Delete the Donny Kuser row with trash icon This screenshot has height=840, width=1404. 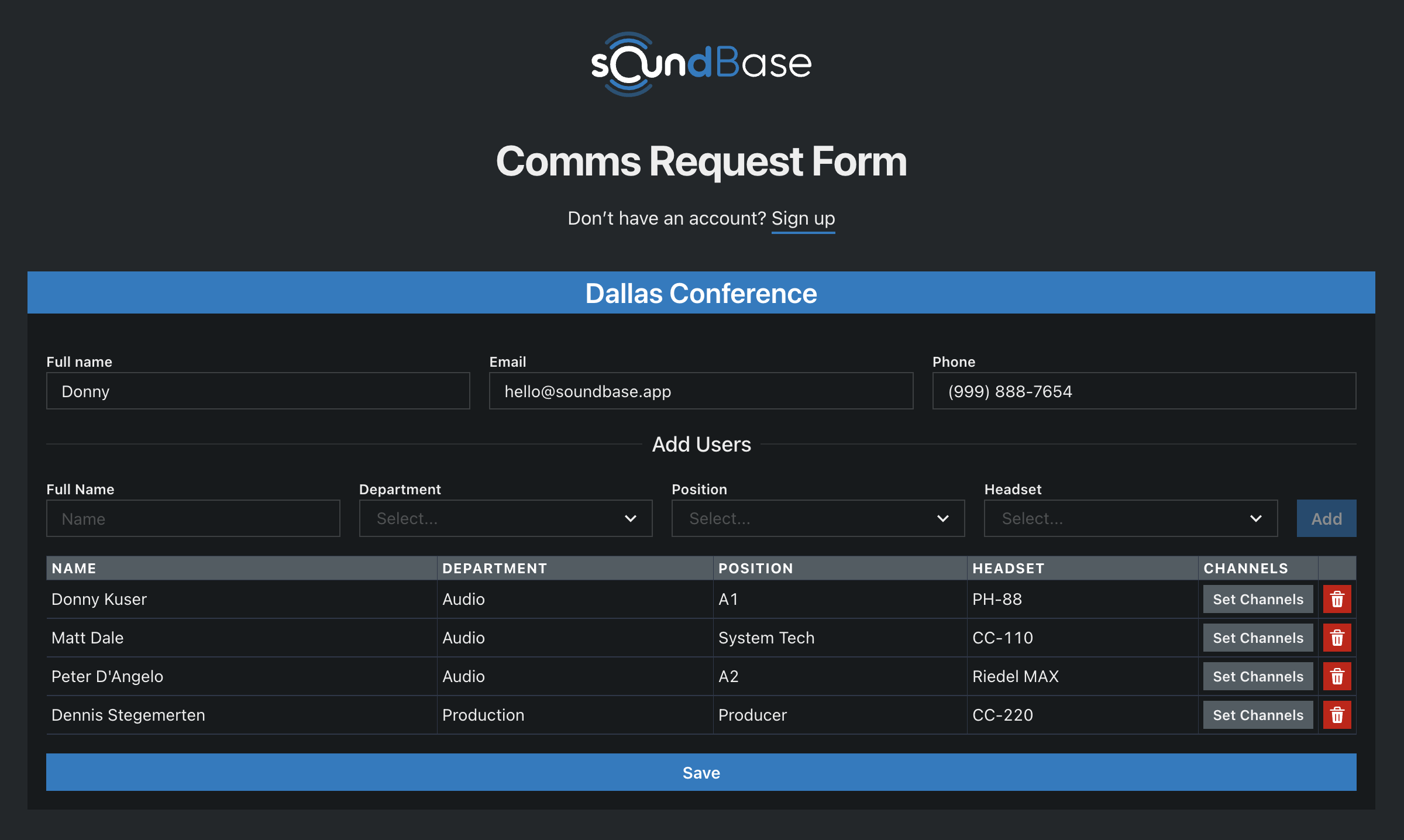point(1337,599)
